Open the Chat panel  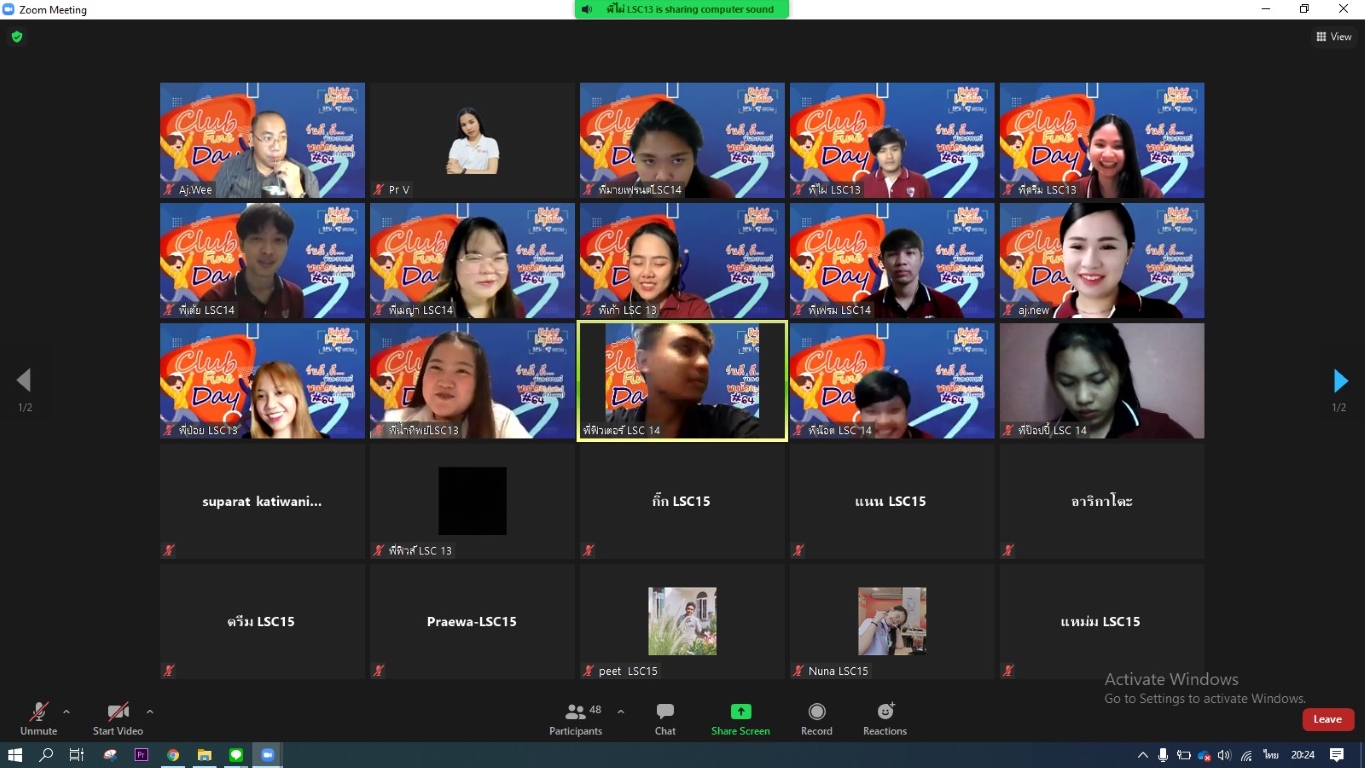coord(665,718)
